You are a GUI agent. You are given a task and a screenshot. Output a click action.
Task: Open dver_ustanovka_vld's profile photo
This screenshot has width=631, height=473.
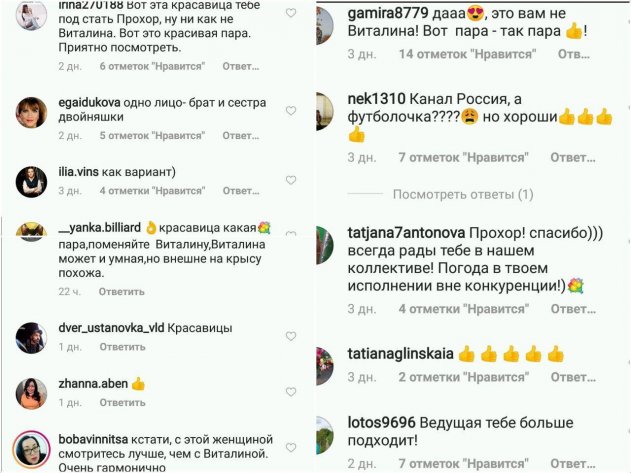pyautogui.click(x=31, y=338)
